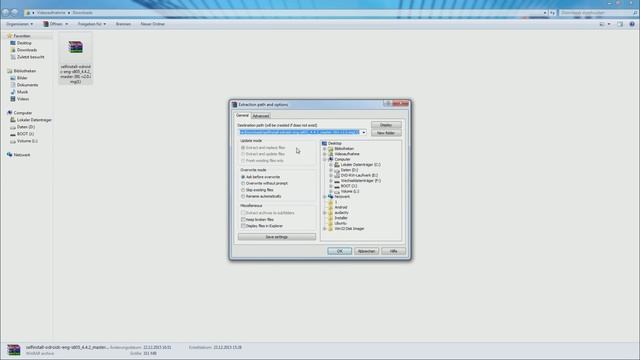Collapse Computer in dialog folder tree
Viewport: 640px width, 360px height.
pos(324,160)
